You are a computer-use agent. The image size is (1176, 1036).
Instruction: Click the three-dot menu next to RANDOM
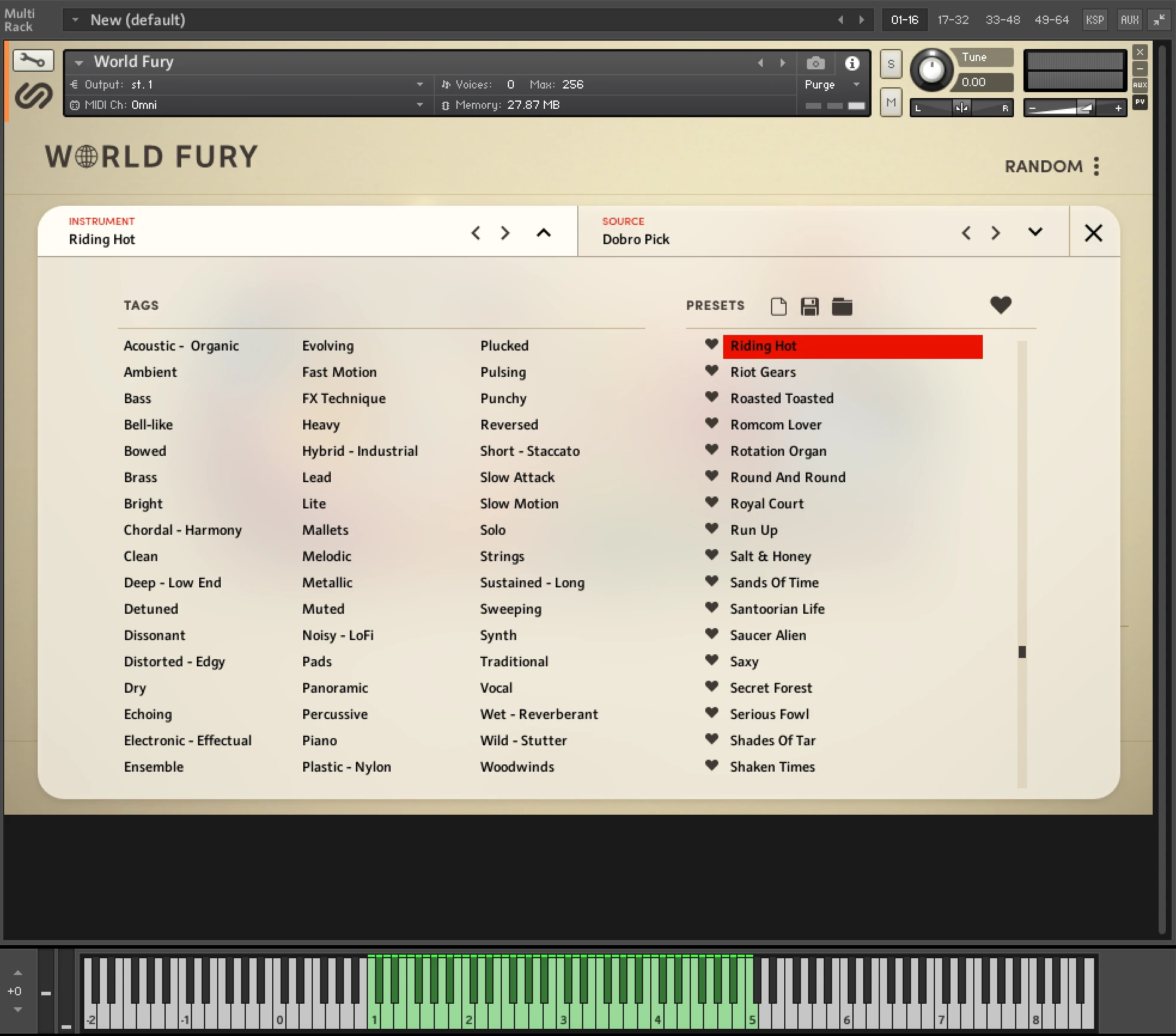tap(1098, 167)
